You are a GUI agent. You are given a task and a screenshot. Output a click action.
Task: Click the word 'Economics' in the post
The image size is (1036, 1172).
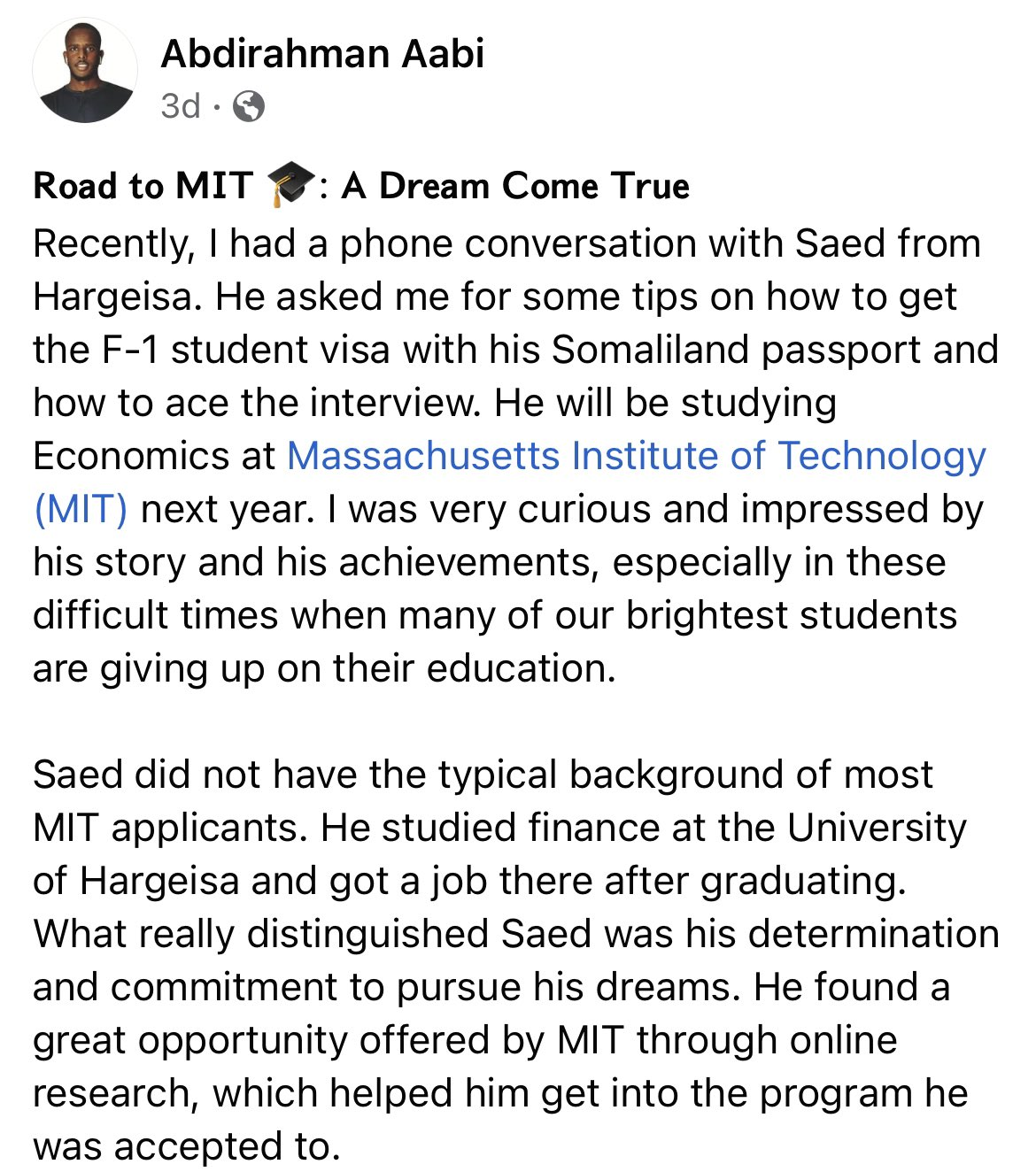132,457
